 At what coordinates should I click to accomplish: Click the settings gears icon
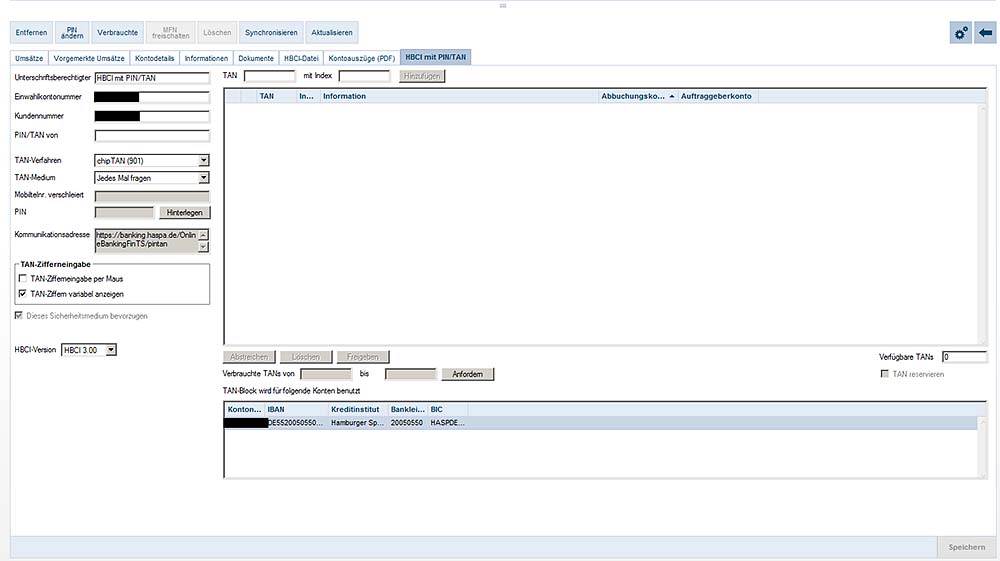click(x=960, y=33)
